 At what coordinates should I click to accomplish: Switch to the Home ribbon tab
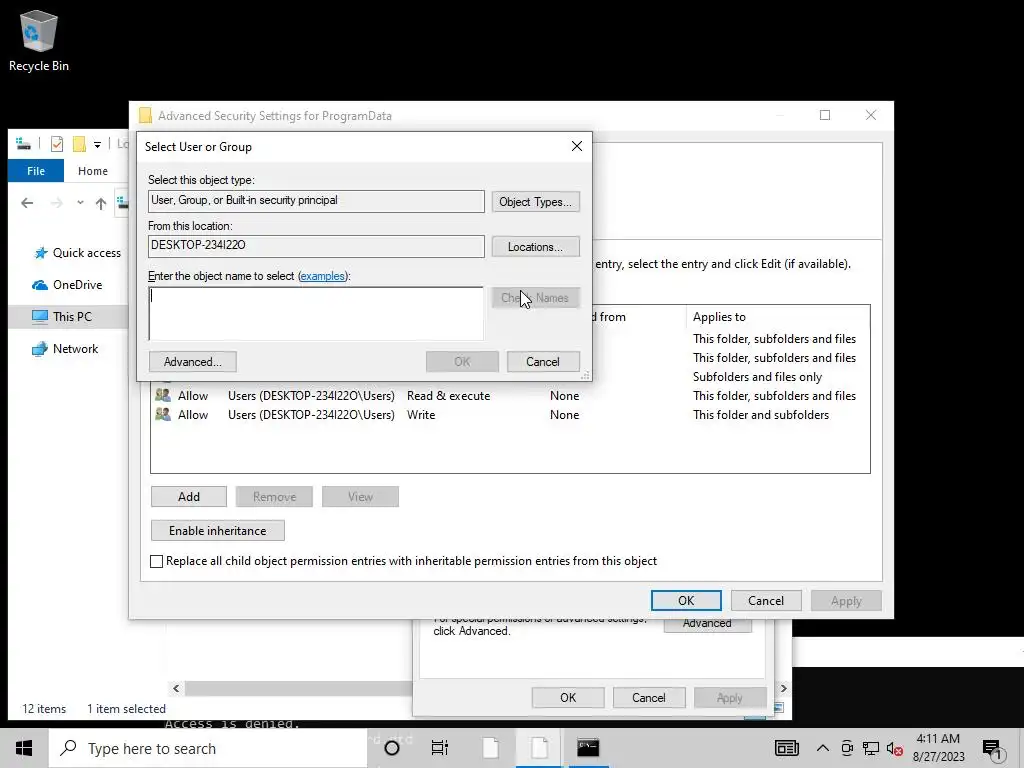(x=93, y=171)
